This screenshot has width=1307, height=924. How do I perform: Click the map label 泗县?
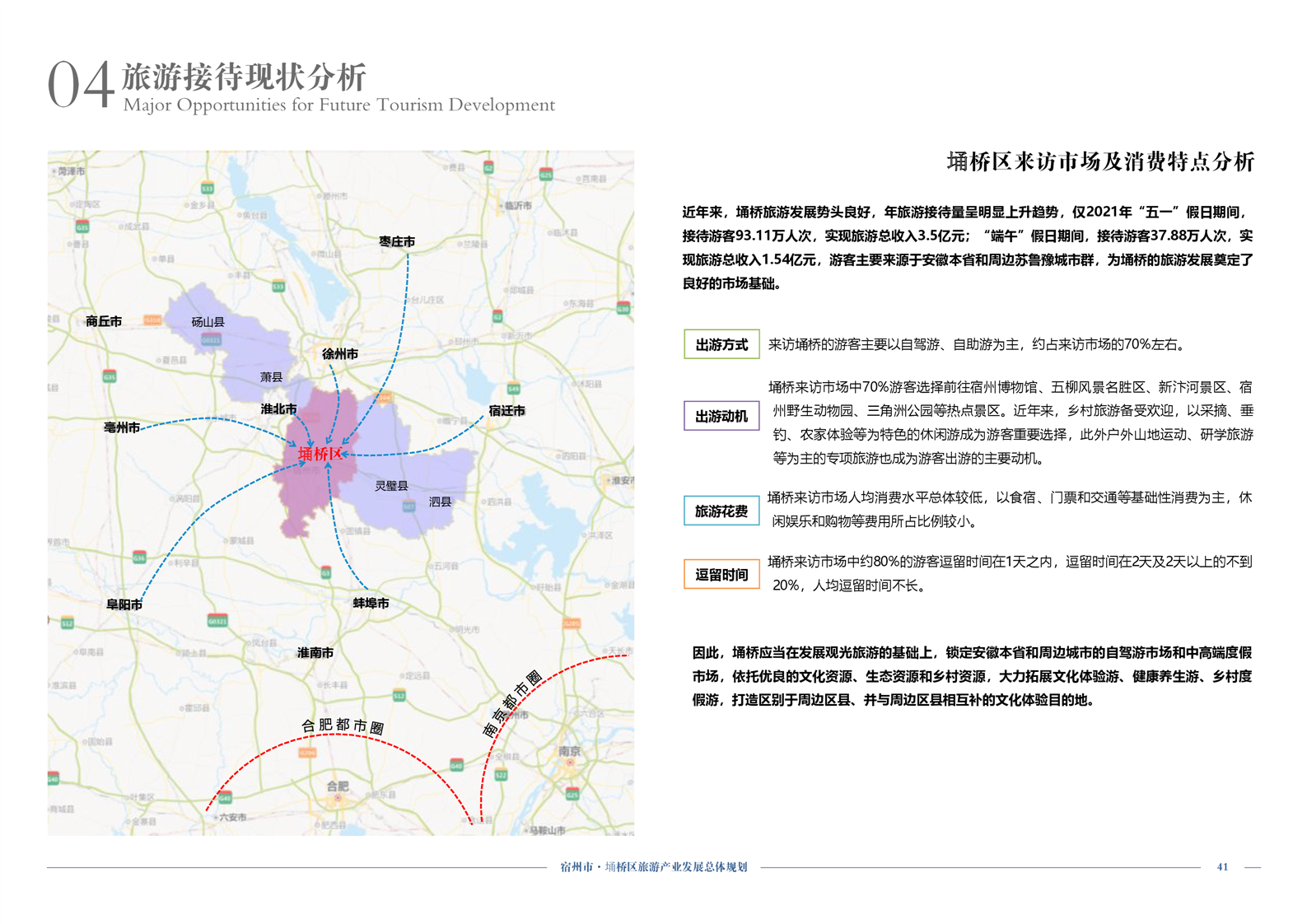click(440, 502)
